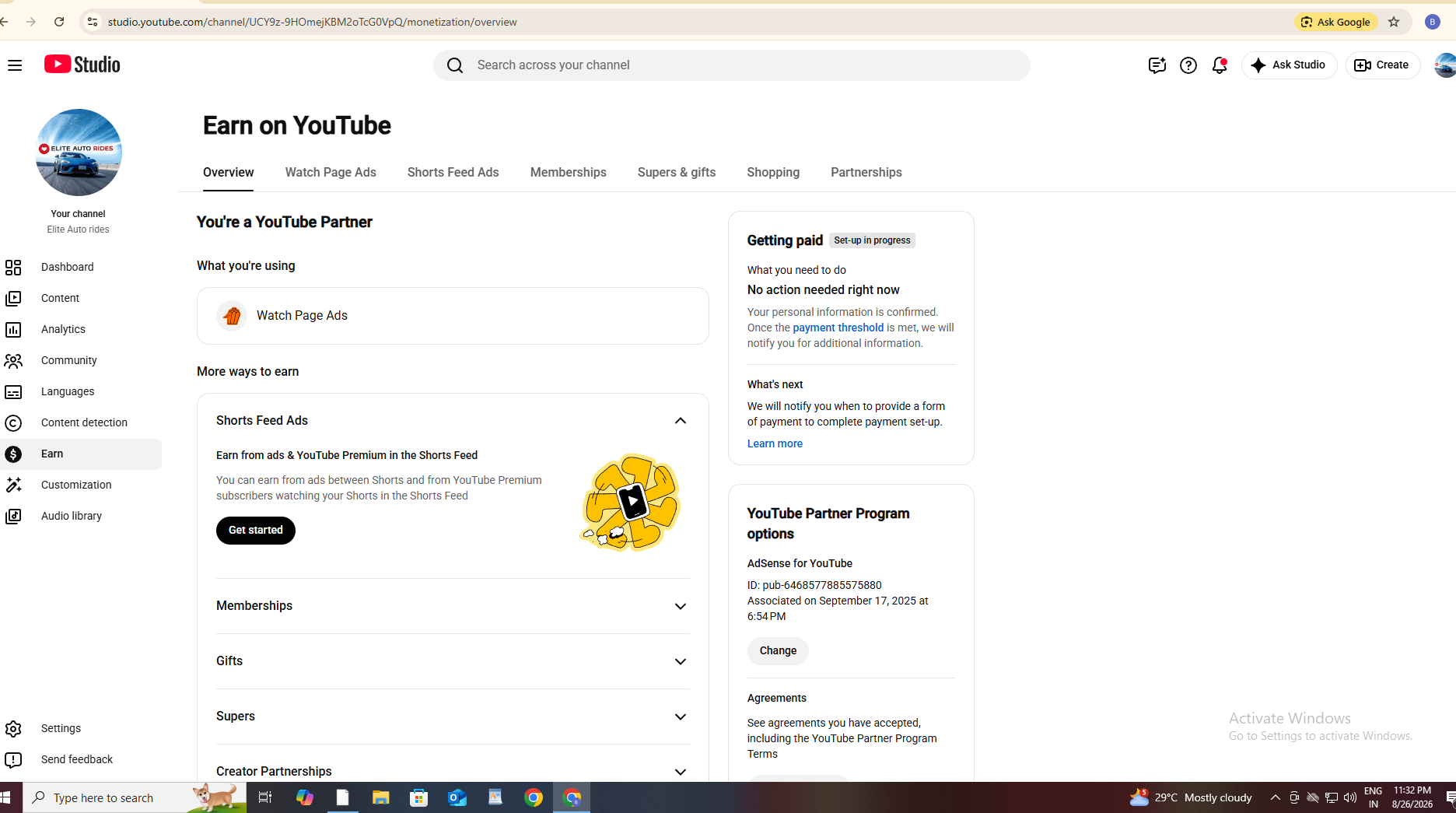This screenshot has width=1456, height=813.
Task: Open the volume control in system tray
Action: [1350, 797]
